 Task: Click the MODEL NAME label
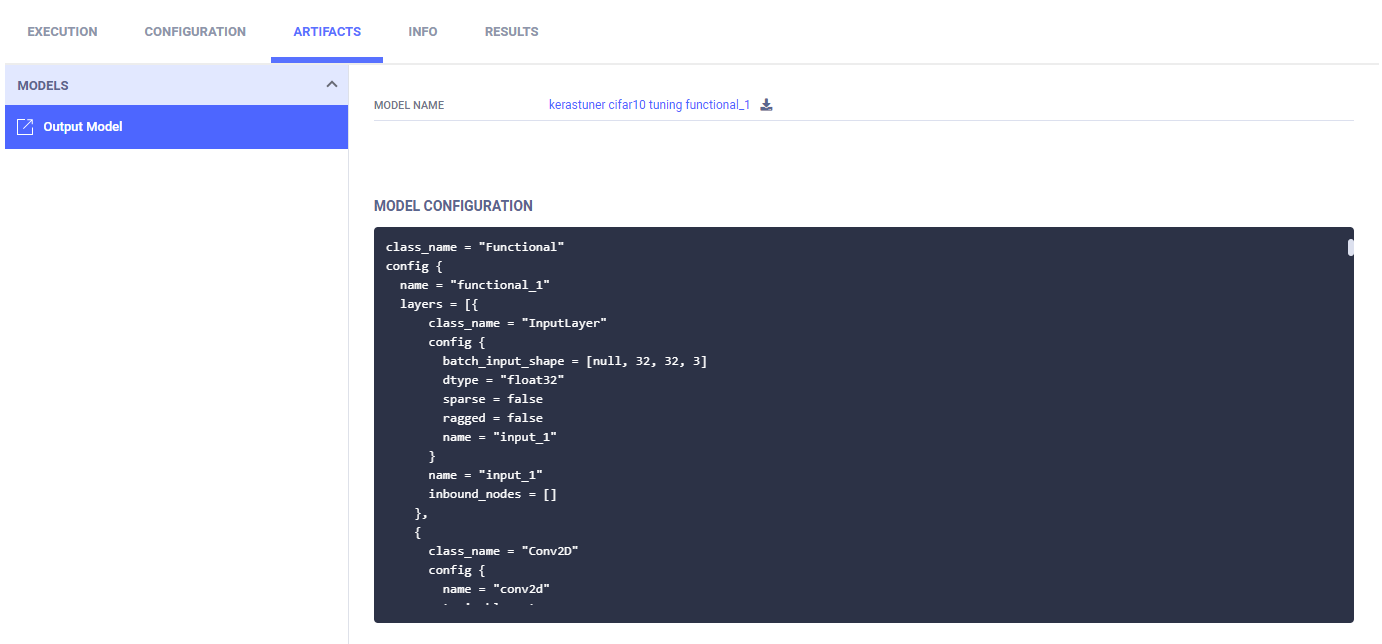click(409, 105)
